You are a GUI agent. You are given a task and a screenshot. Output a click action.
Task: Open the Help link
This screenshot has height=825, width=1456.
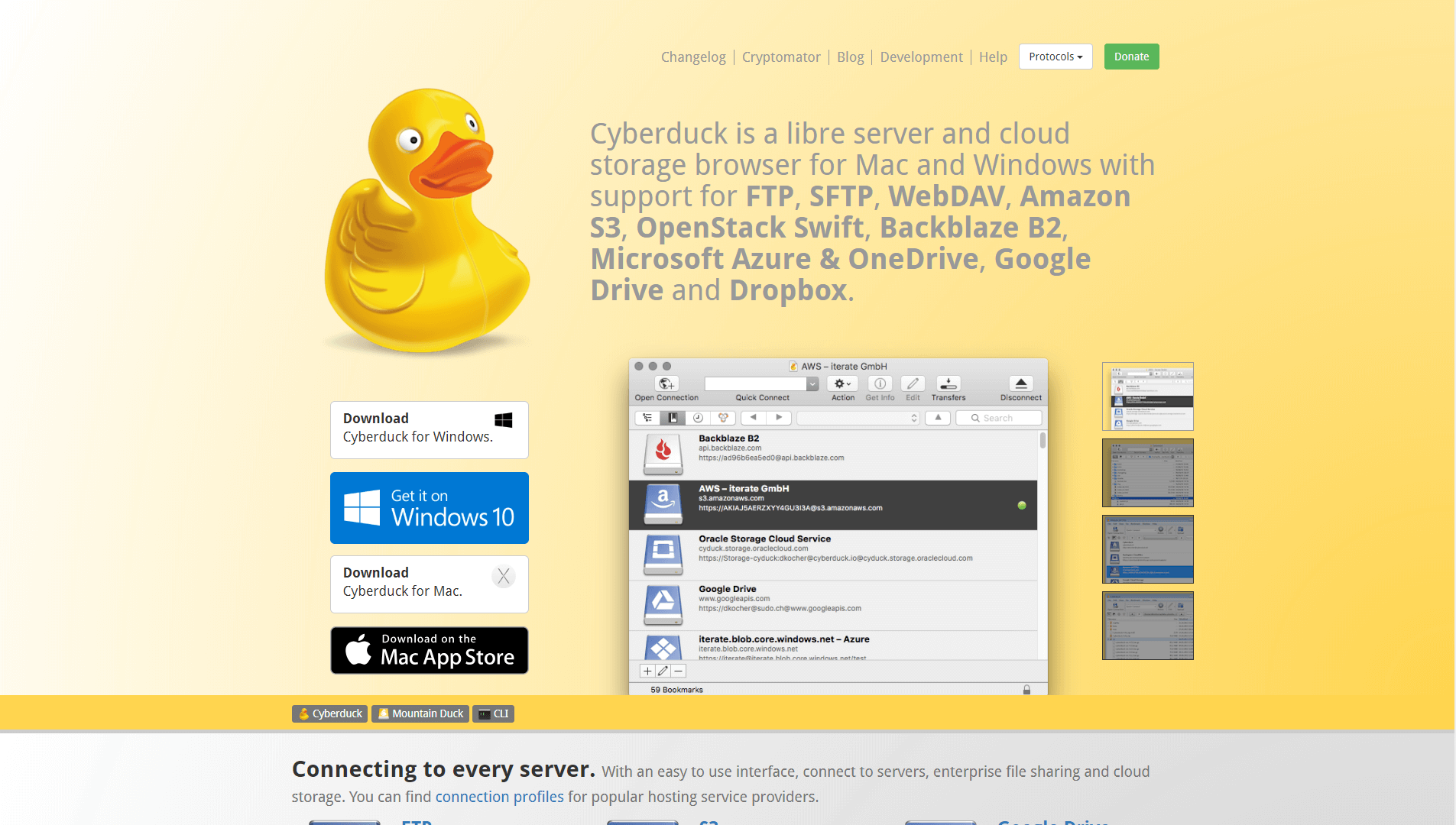click(x=993, y=57)
